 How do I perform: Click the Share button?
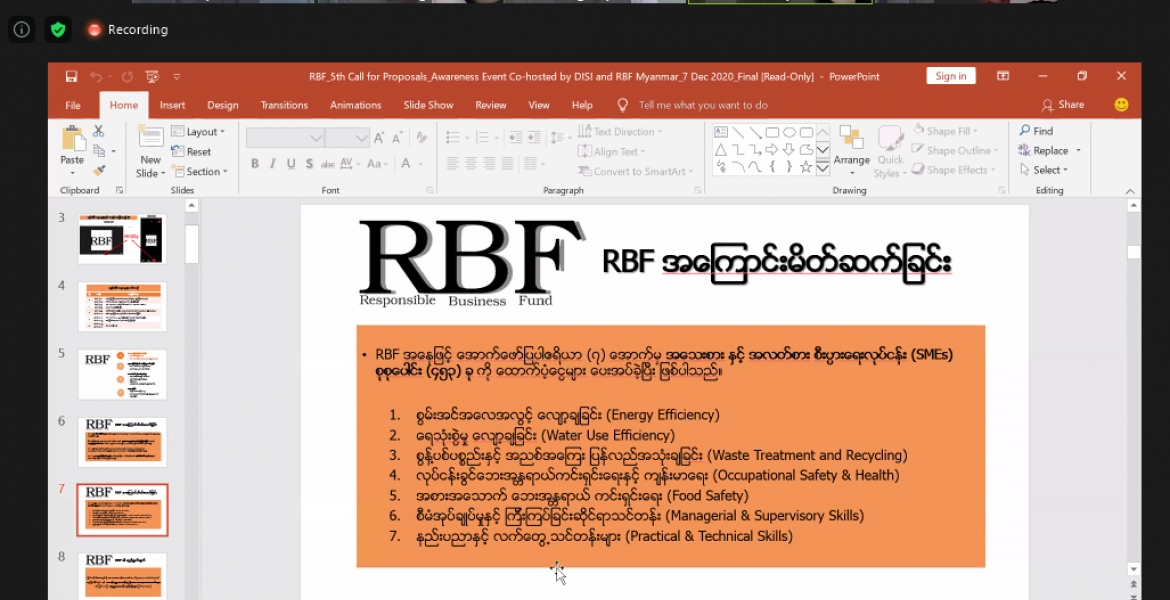pos(1063,105)
